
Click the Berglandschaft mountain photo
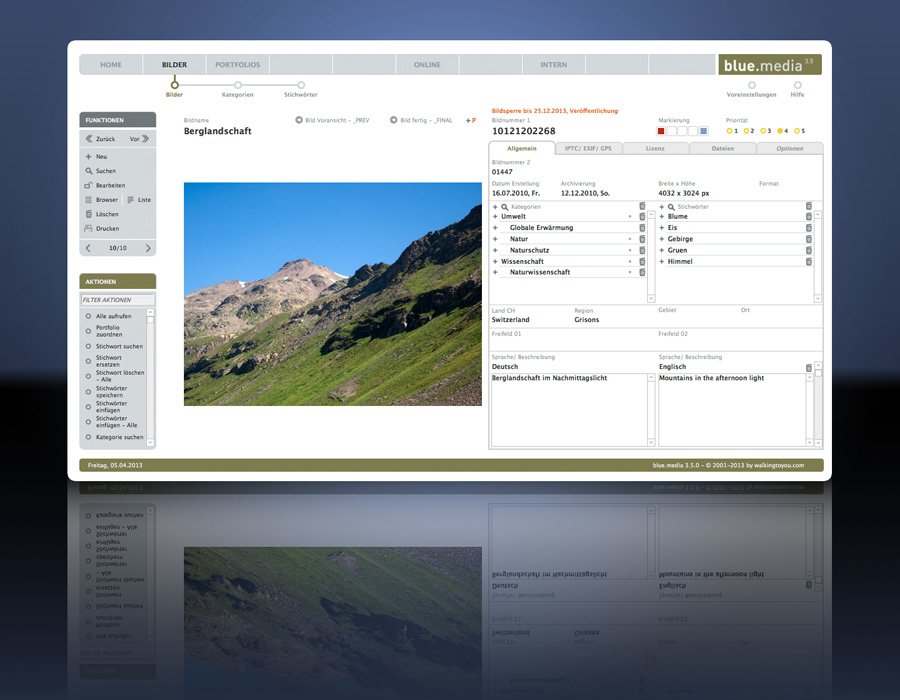pos(333,294)
